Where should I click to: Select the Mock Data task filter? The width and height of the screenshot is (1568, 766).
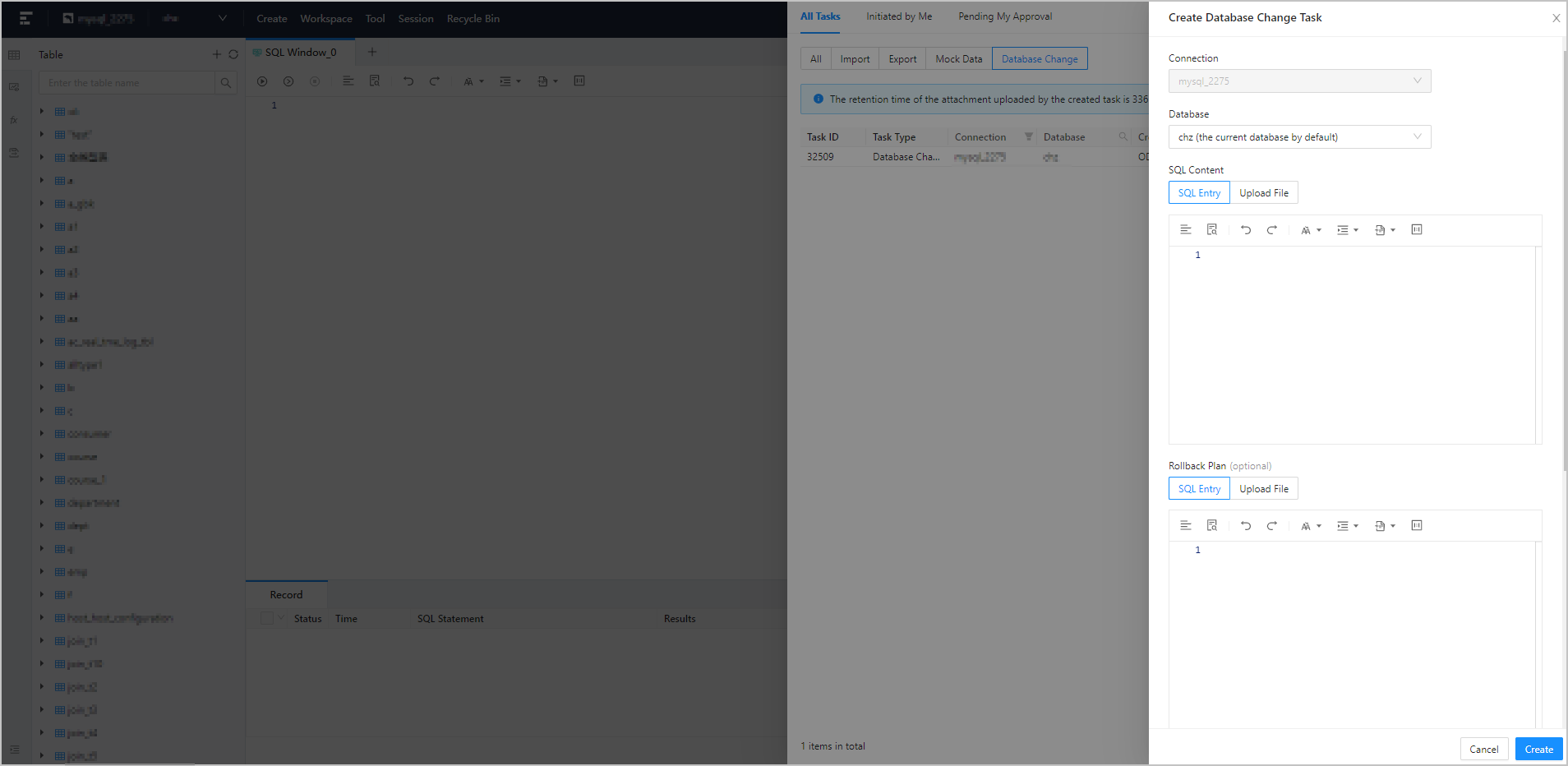click(959, 59)
